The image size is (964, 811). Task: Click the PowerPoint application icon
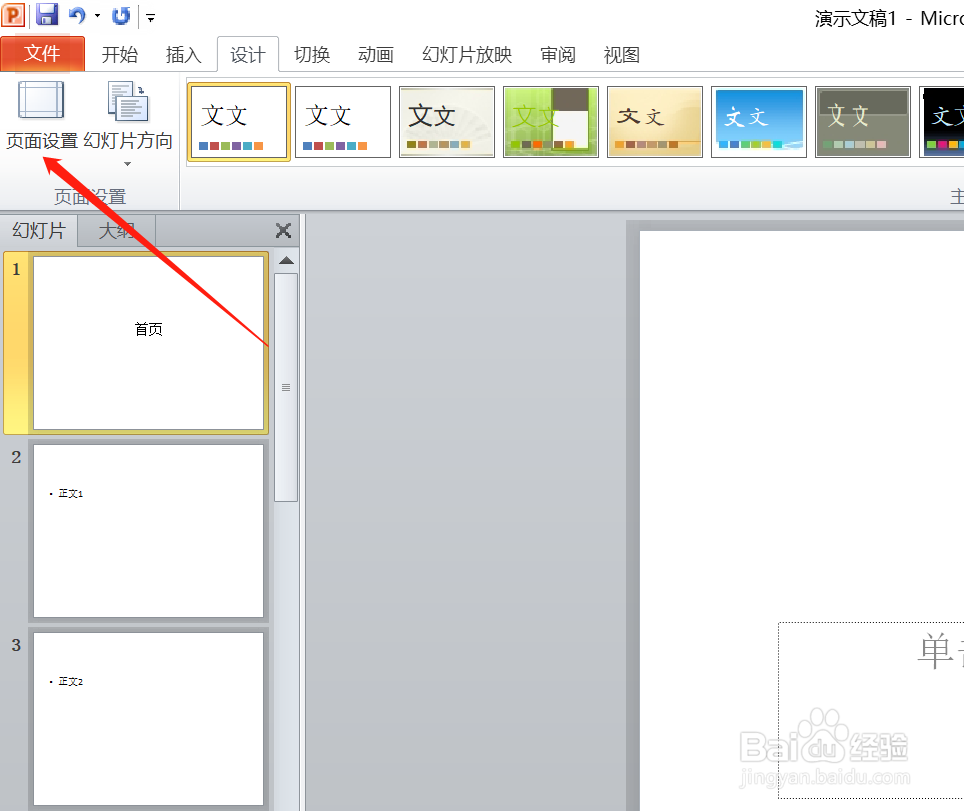12,15
